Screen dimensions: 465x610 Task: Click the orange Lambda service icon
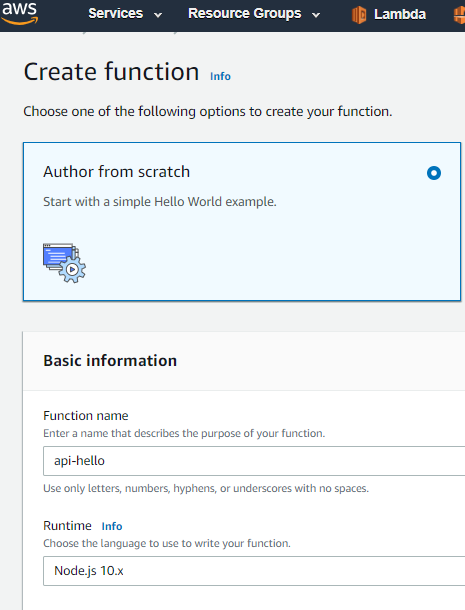click(359, 15)
